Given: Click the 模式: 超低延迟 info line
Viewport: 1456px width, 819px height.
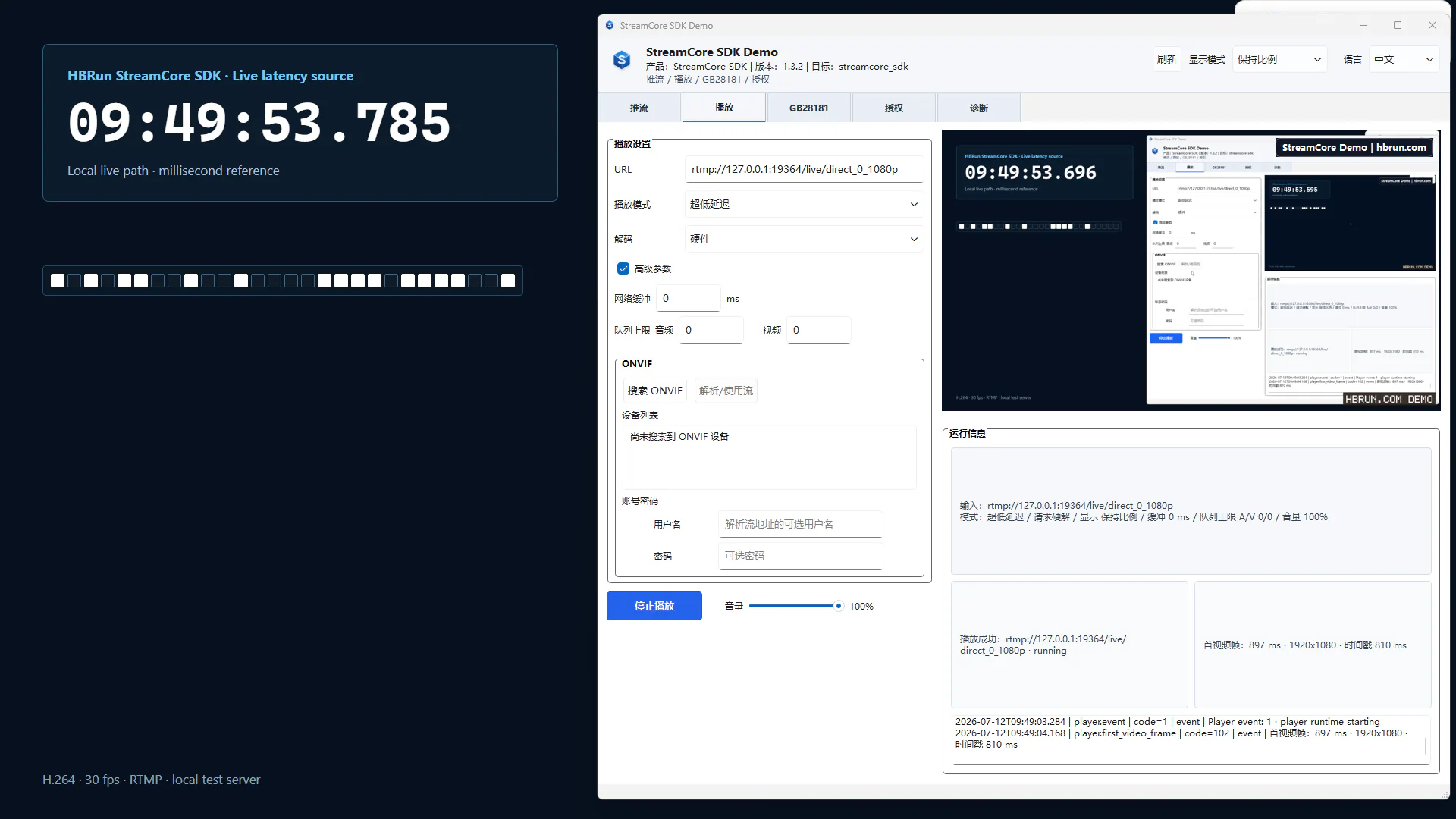Looking at the screenshot, I should coord(1144,517).
